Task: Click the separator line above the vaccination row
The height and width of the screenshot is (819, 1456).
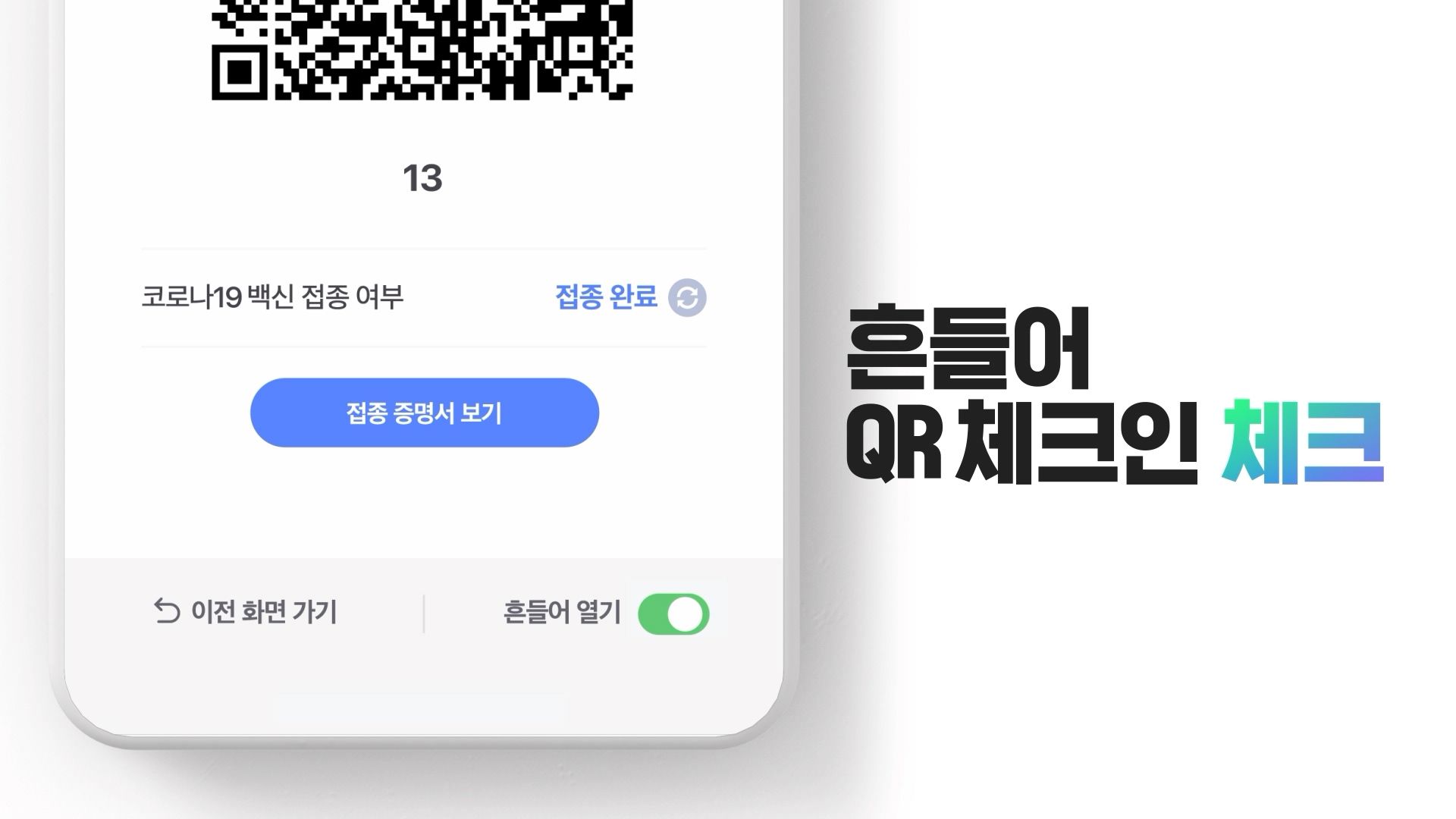Action: (x=424, y=249)
